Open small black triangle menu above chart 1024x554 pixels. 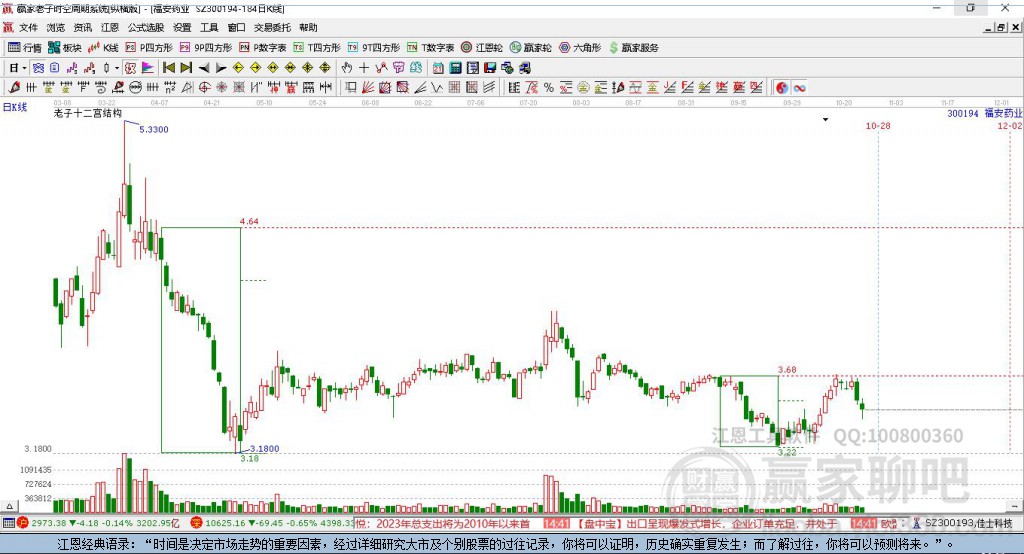(825, 120)
